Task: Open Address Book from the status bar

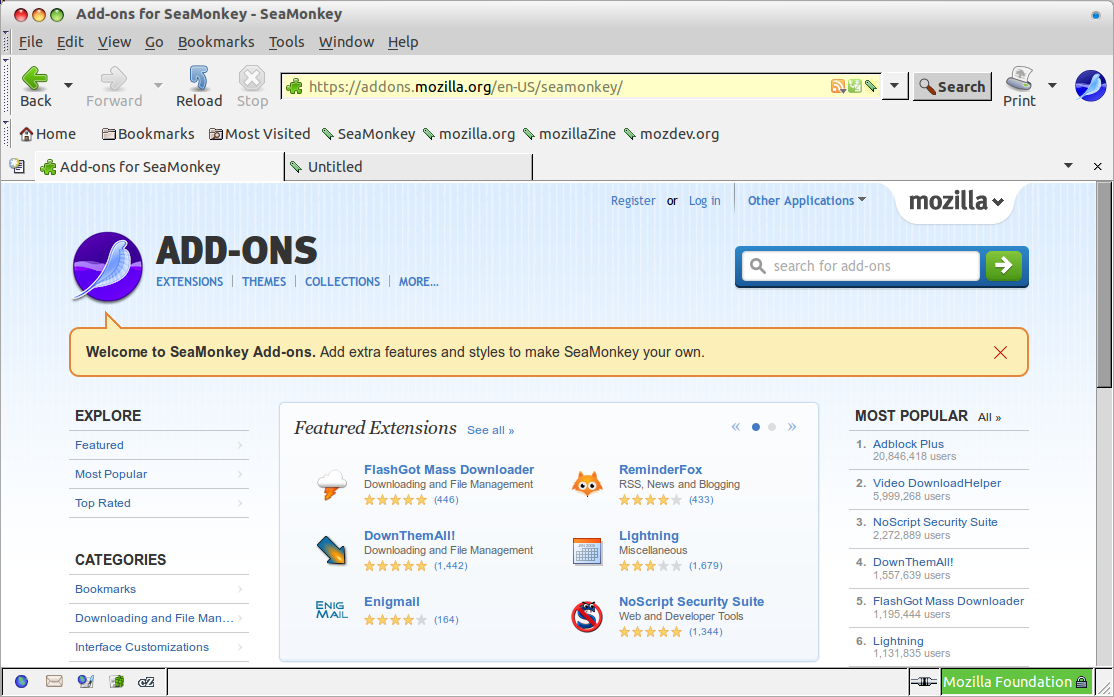Action: [117, 681]
